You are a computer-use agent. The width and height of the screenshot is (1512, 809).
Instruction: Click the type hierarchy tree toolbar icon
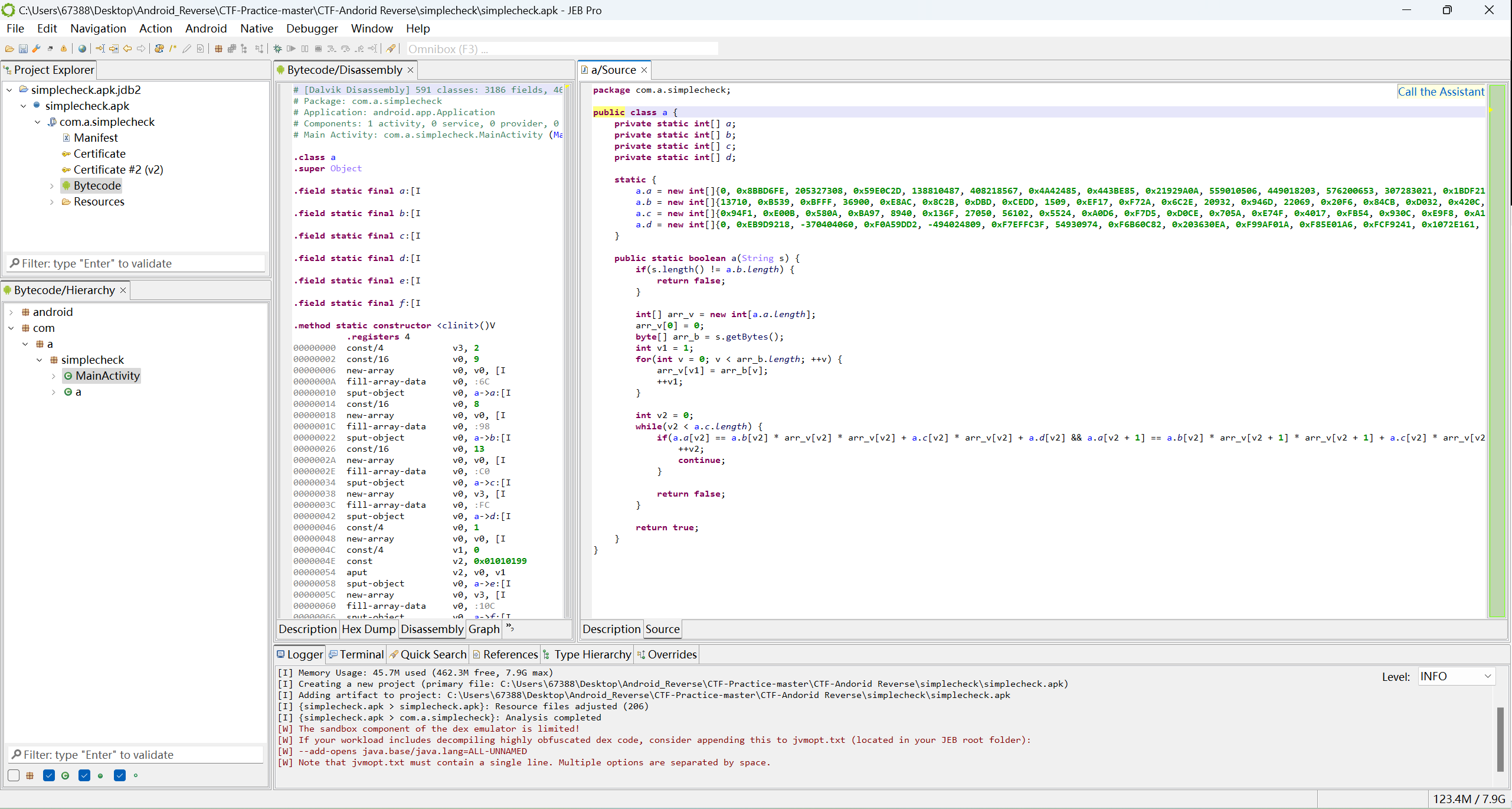click(244, 48)
